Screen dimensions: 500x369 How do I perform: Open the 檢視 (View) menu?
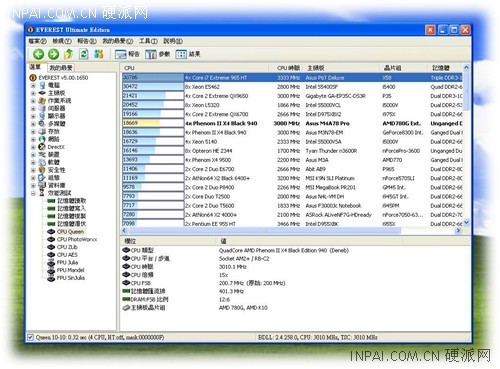point(62,41)
